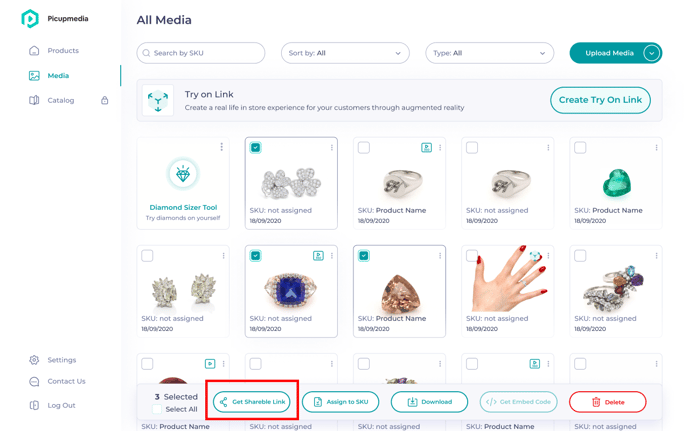Expand the Sort by: All dropdown
688x431 pixels.
coord(345,53)
